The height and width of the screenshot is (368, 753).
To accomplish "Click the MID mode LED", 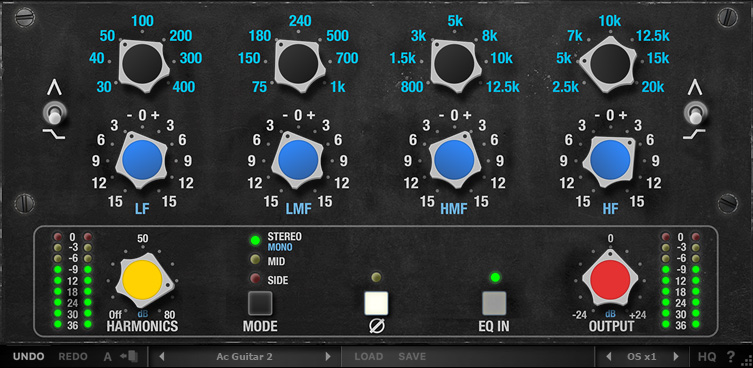I will point(255,260).
